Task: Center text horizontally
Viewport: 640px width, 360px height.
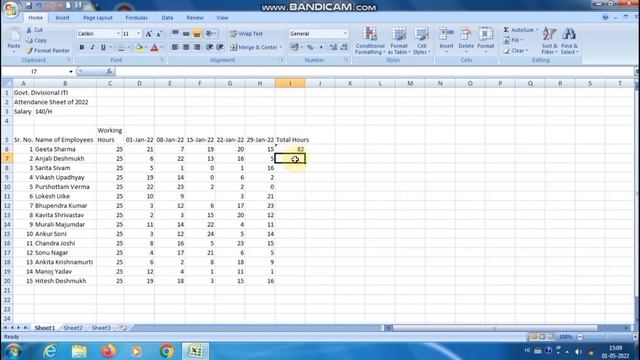Action: (186, 47)
